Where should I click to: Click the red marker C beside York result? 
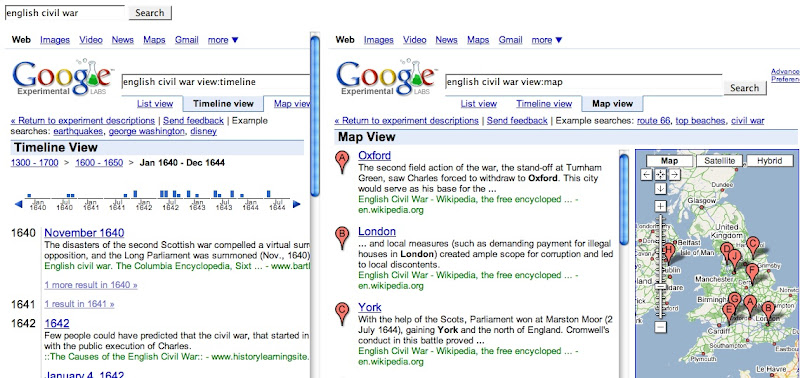[342, 314]
